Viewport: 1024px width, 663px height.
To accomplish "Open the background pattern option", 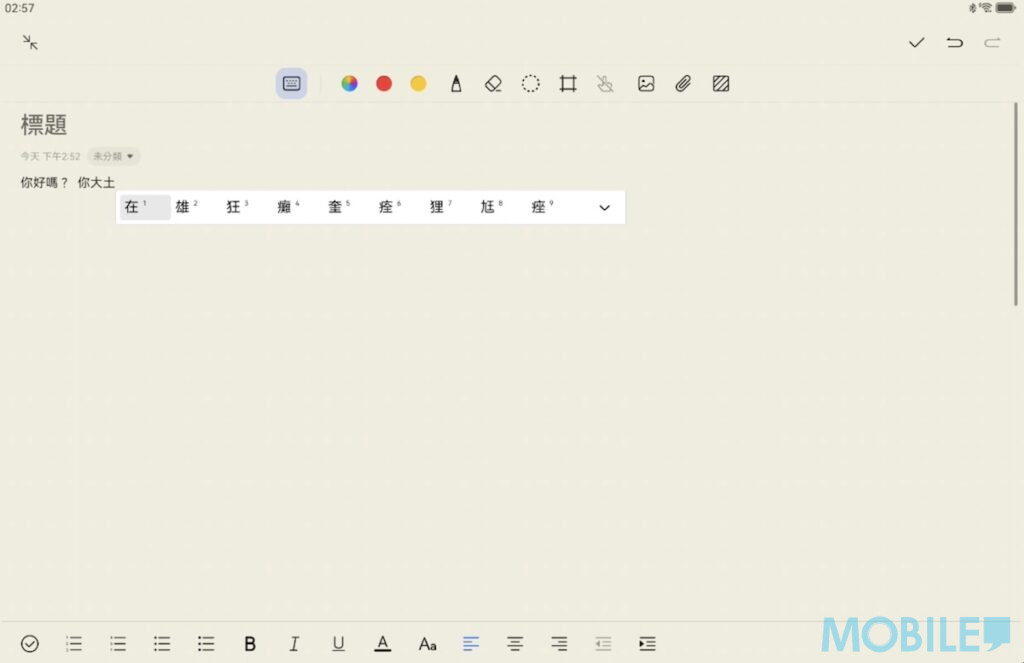I will tap(721, 84).
